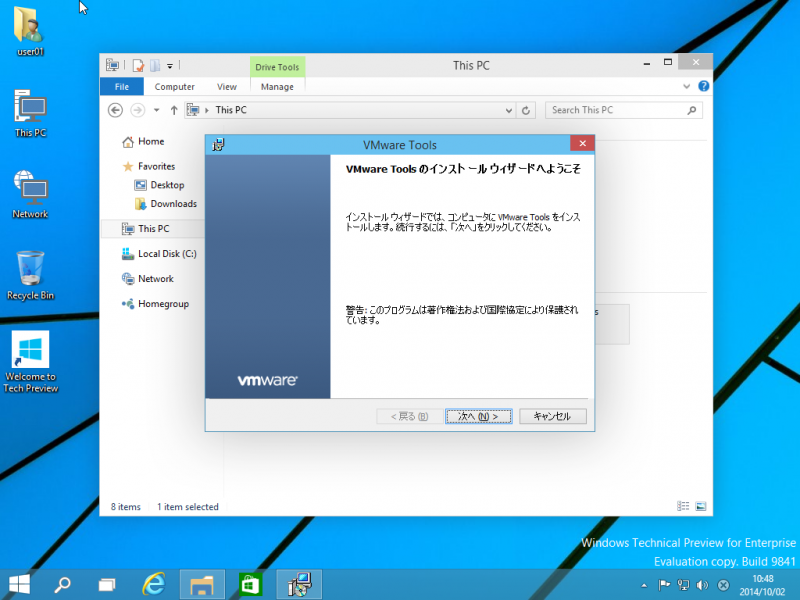Image resolution: width=800 pixels, height=600 pixels.
Task: Click the Explorer Help question mark icon
Action: click(x=703, y=87)
